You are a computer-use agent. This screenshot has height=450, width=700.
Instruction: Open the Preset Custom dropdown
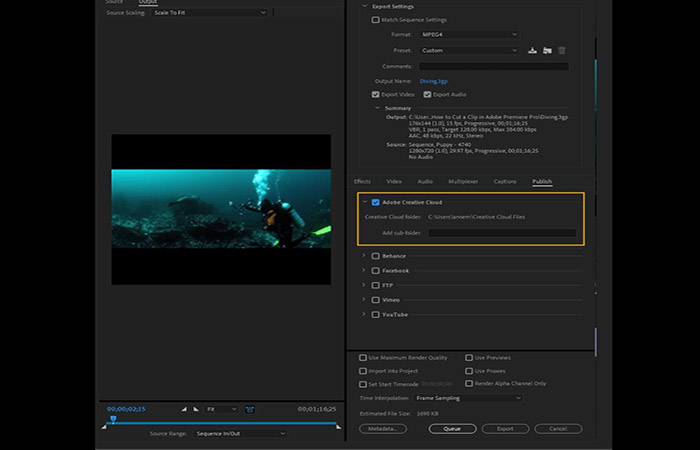click(x=469, y=50)
